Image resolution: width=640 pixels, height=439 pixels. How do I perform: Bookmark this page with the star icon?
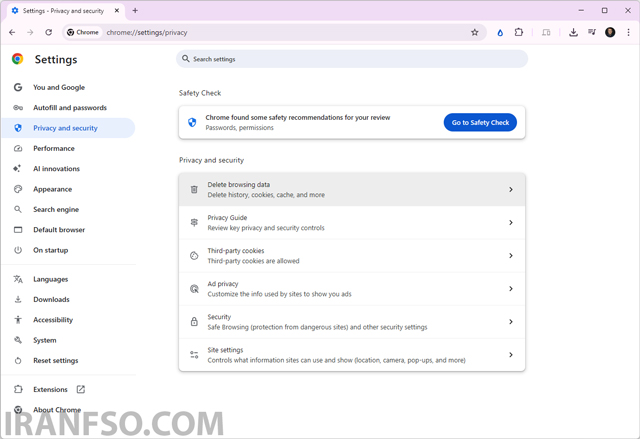[474, 32]
